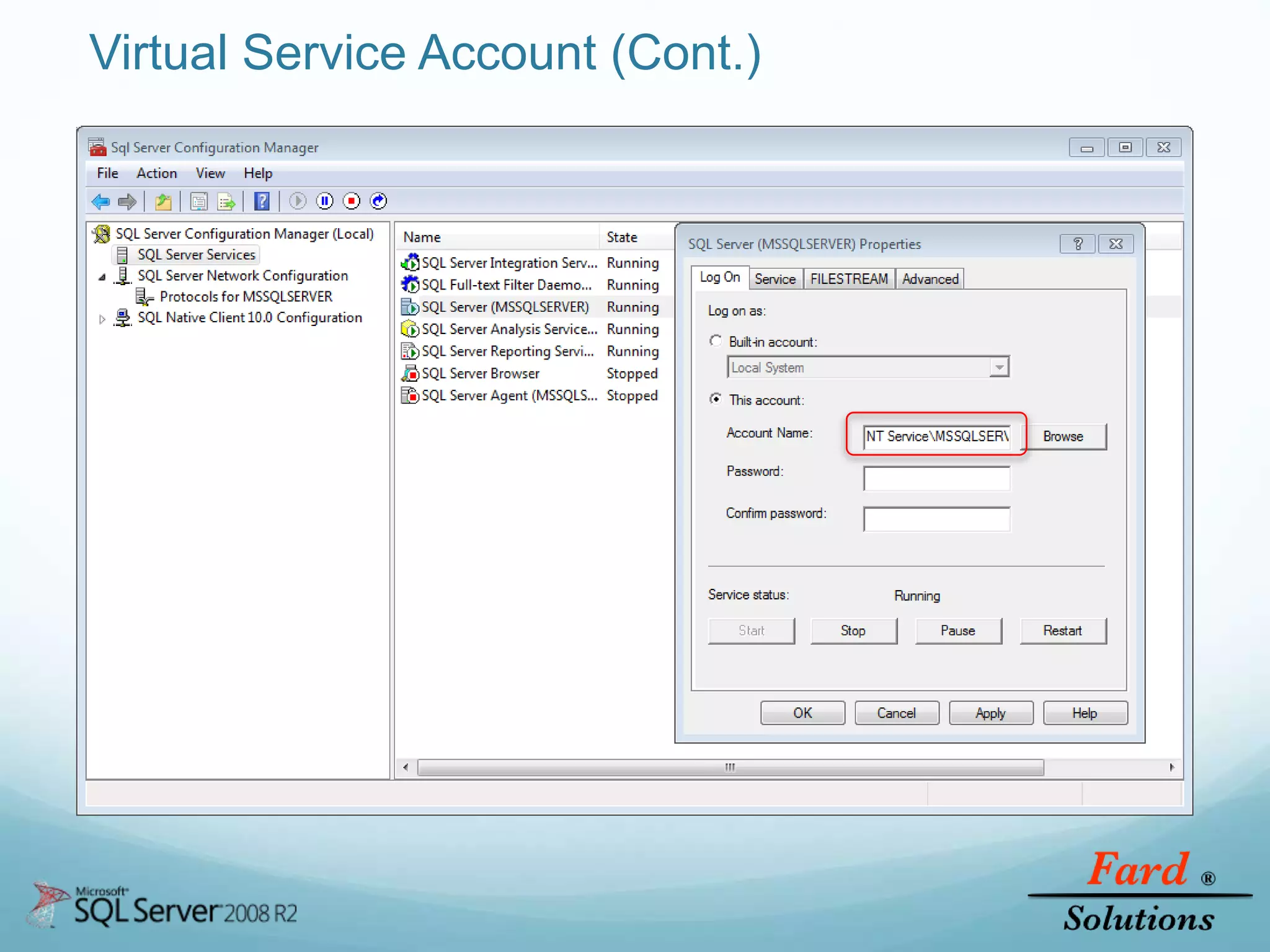1270x952 pixels.
Task: Switch to the Service tab
Action: [775, 280]
